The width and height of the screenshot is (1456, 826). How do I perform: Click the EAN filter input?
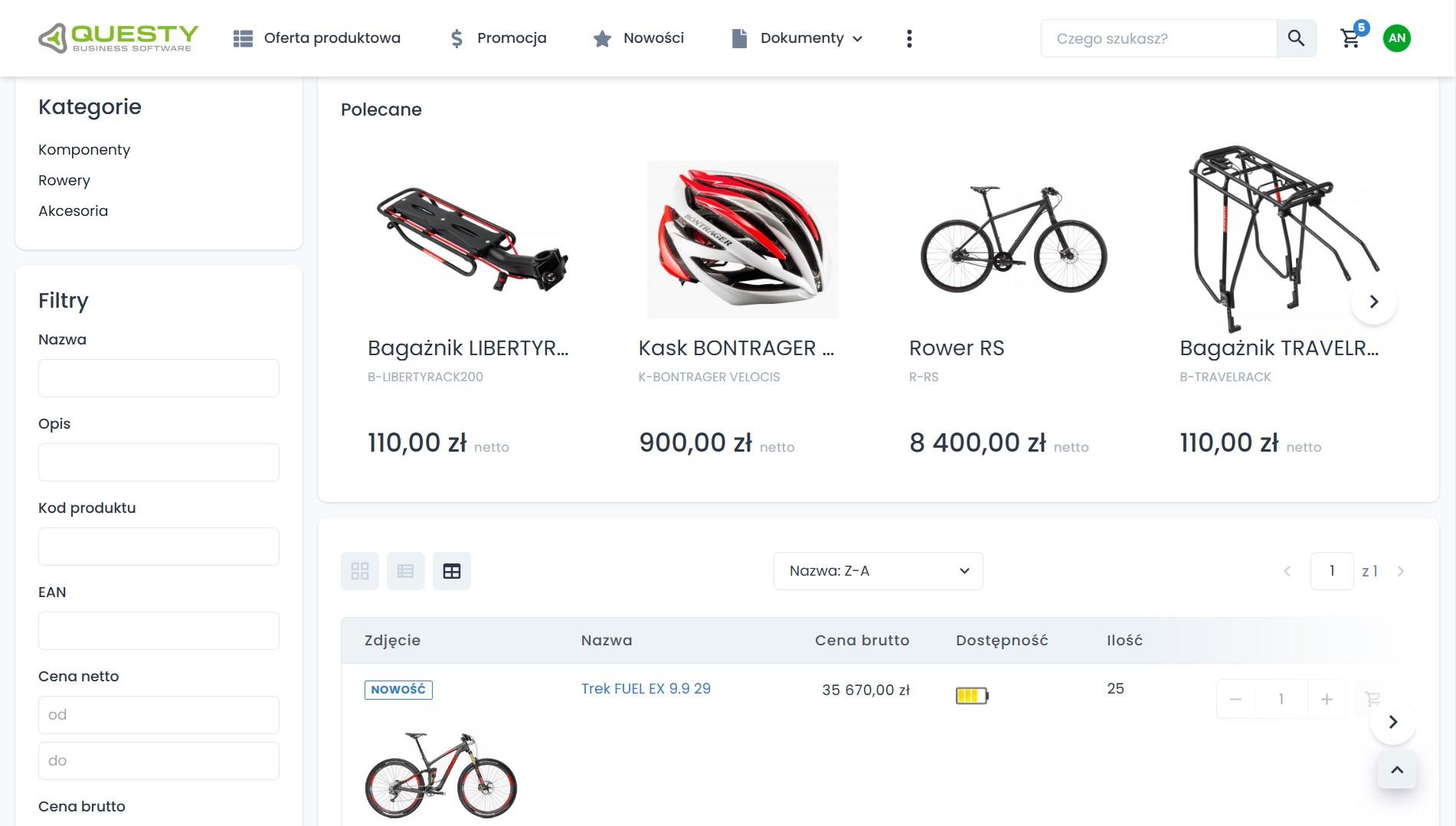(x=159, y=631)
